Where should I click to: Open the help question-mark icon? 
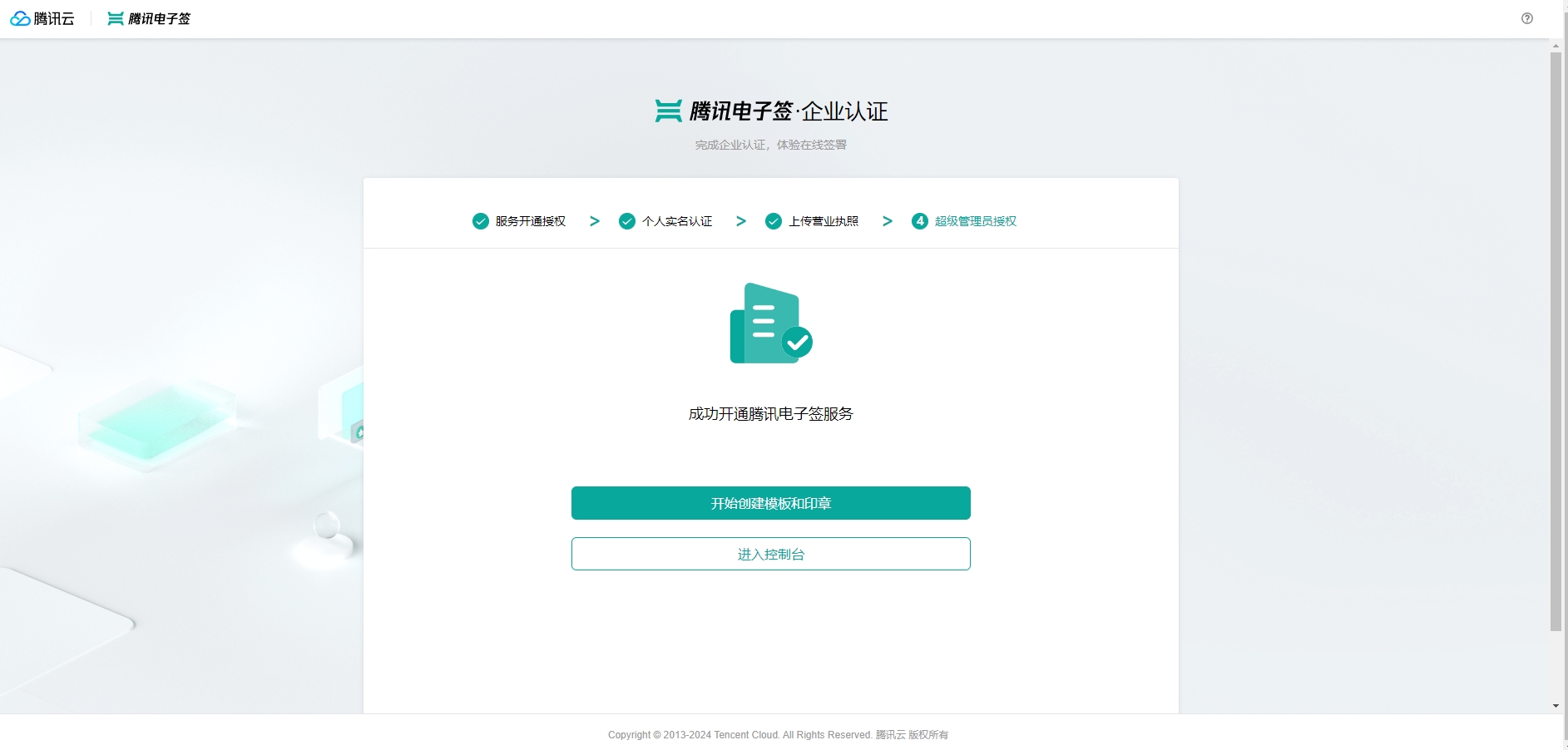pyautogui.click(x=1527, y=18)
